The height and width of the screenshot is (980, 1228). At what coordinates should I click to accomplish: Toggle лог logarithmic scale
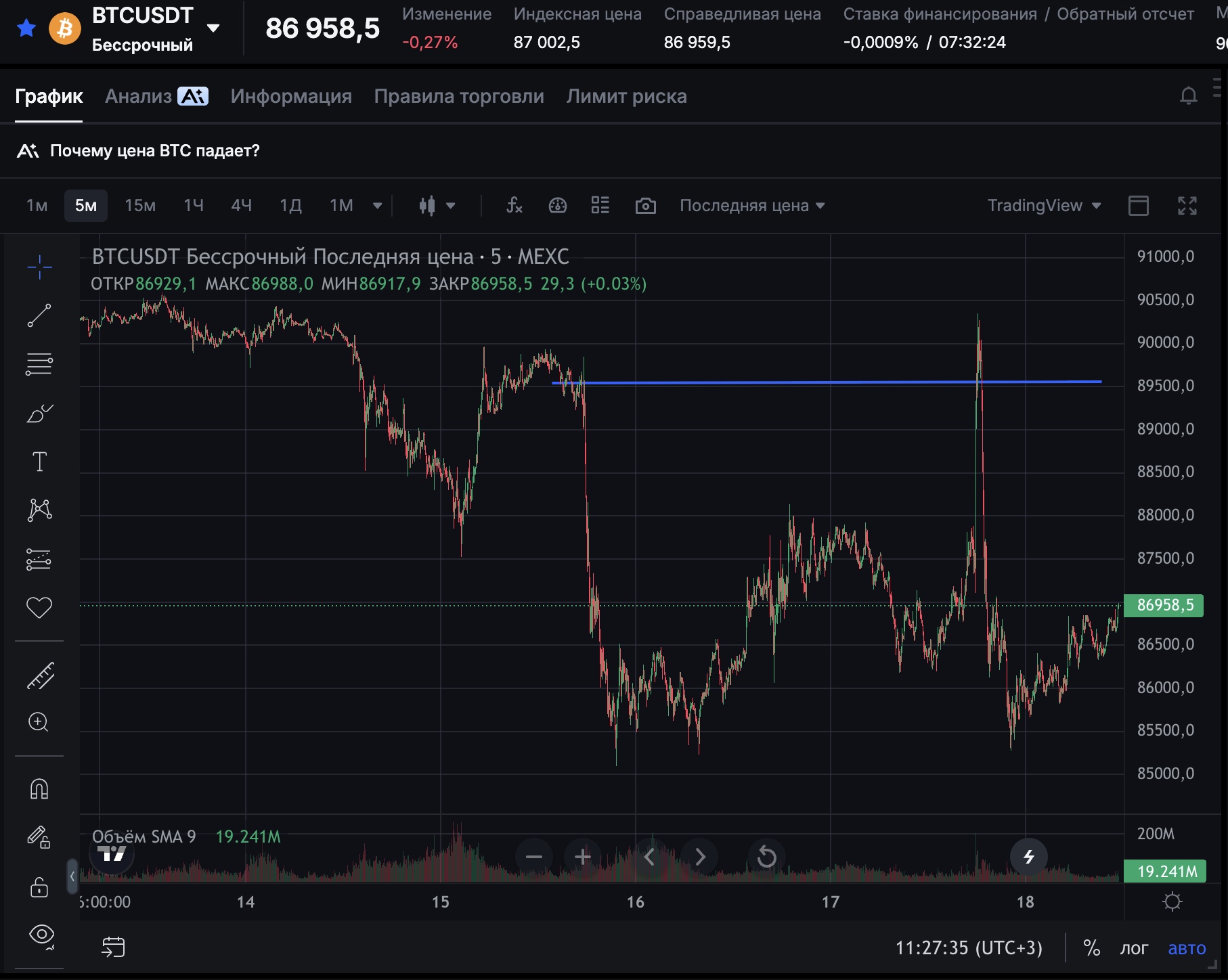pyautogui.click(x=1134, y=948)
